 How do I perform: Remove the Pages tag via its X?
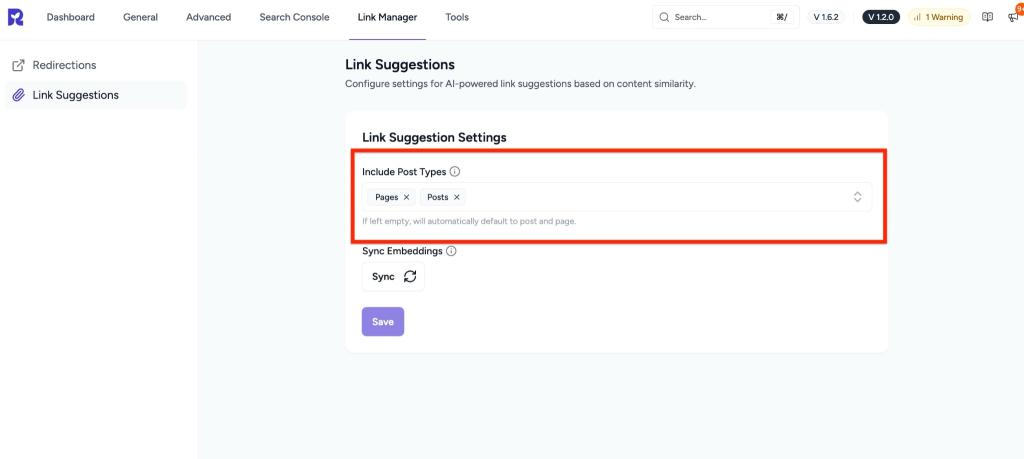[406, 197]
